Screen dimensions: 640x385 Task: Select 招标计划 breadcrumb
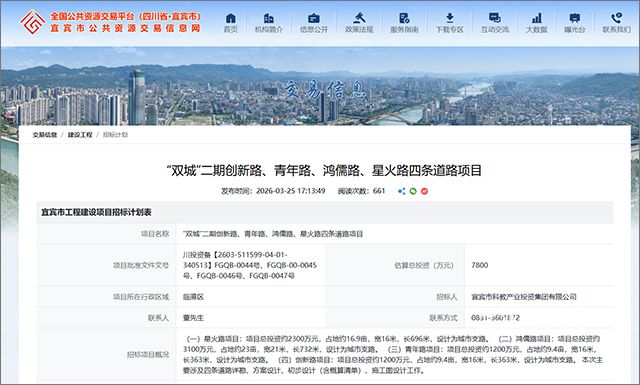115,135
